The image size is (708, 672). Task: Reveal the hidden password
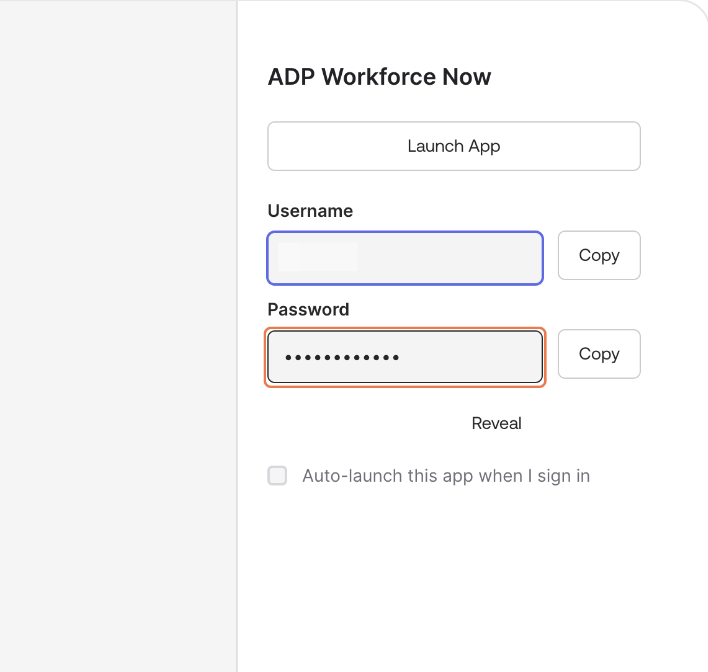coord(496,423)
